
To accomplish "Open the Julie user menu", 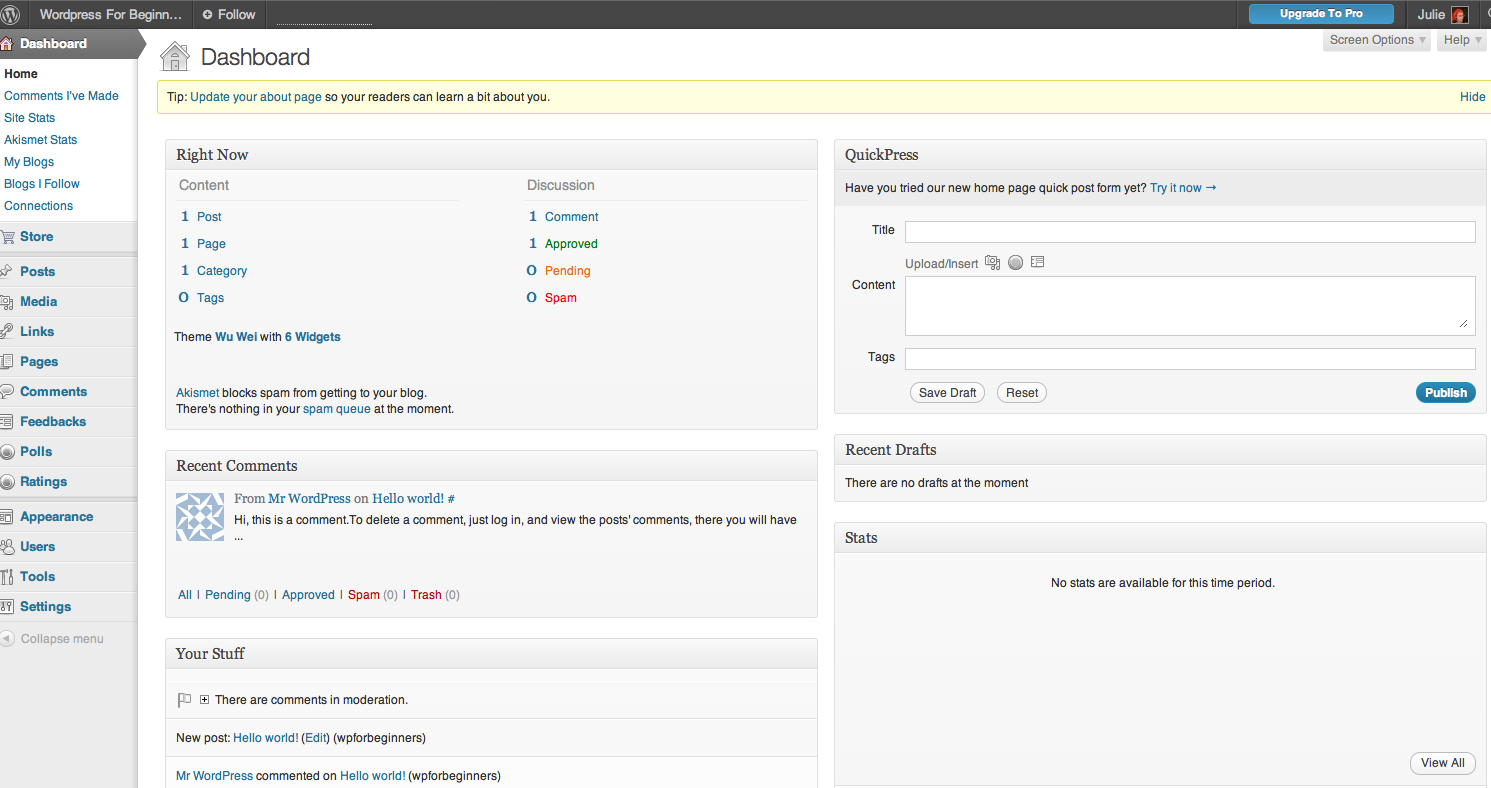I will [1441, 15].
